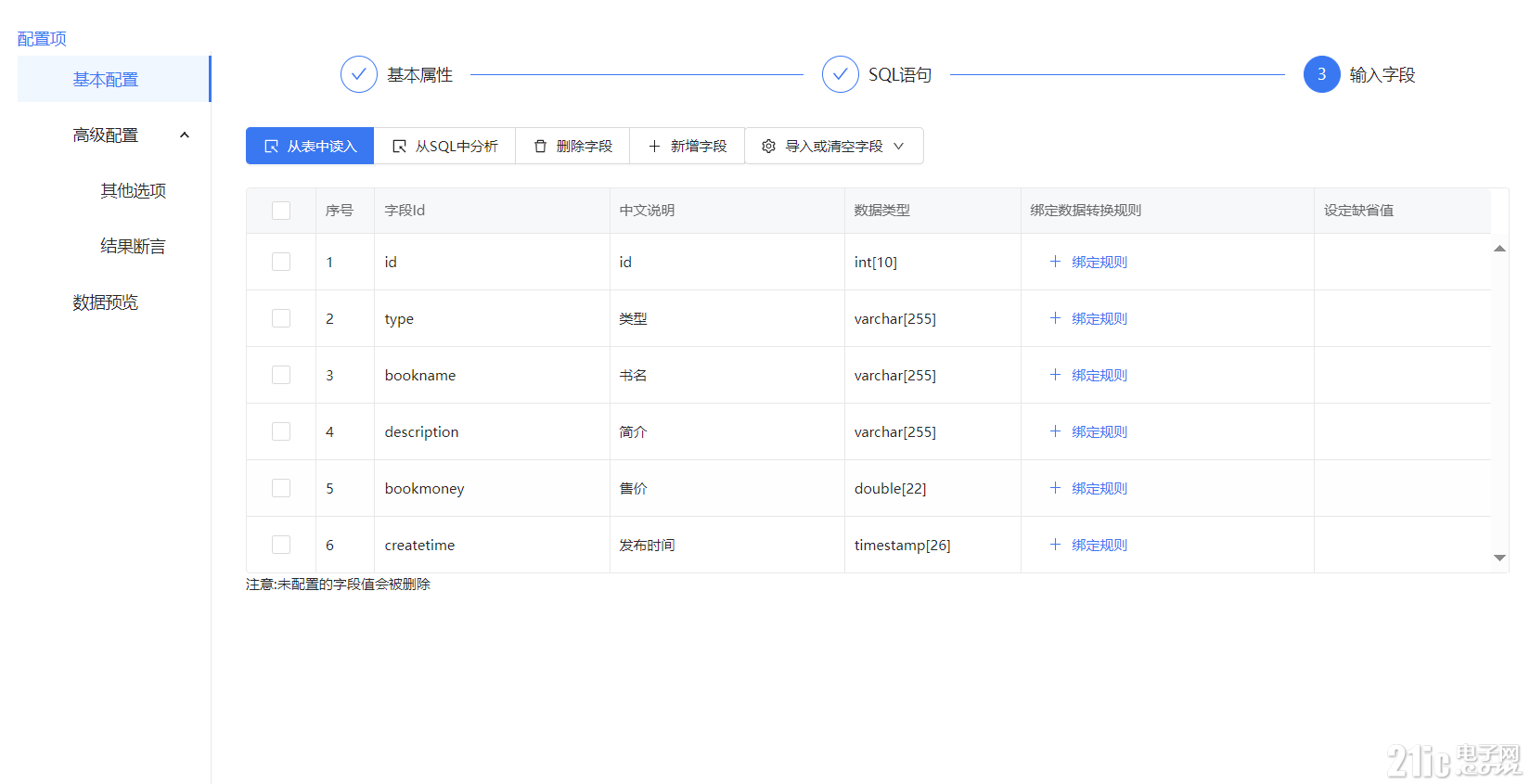Click the 从SQL中分析 button
Viewport: 1530px width, 784px height.
(x=444, y=146)
